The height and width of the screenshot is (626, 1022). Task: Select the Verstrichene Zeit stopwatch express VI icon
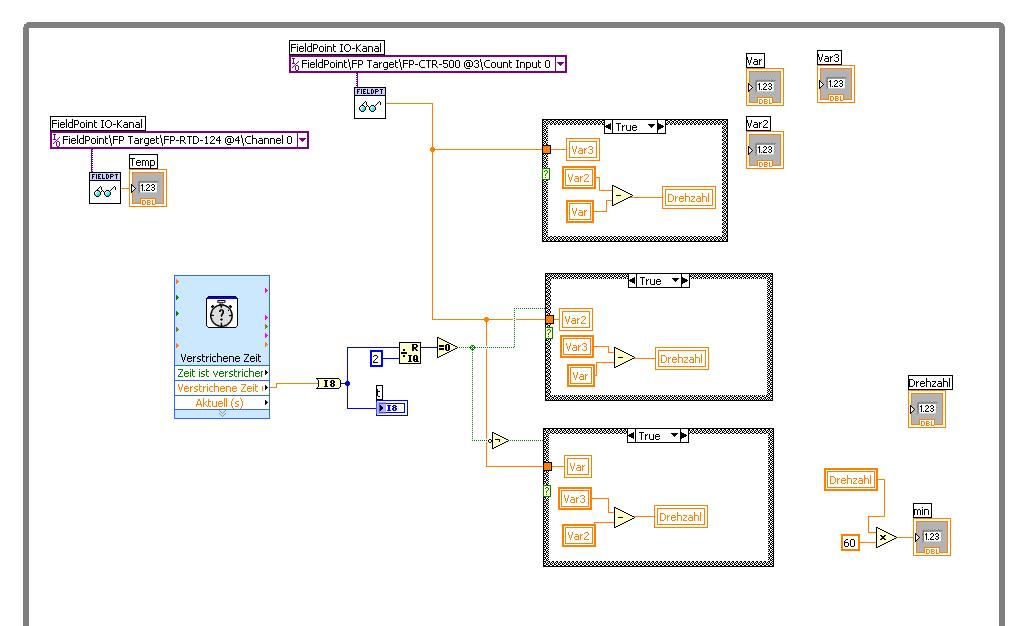coord(222,314)
